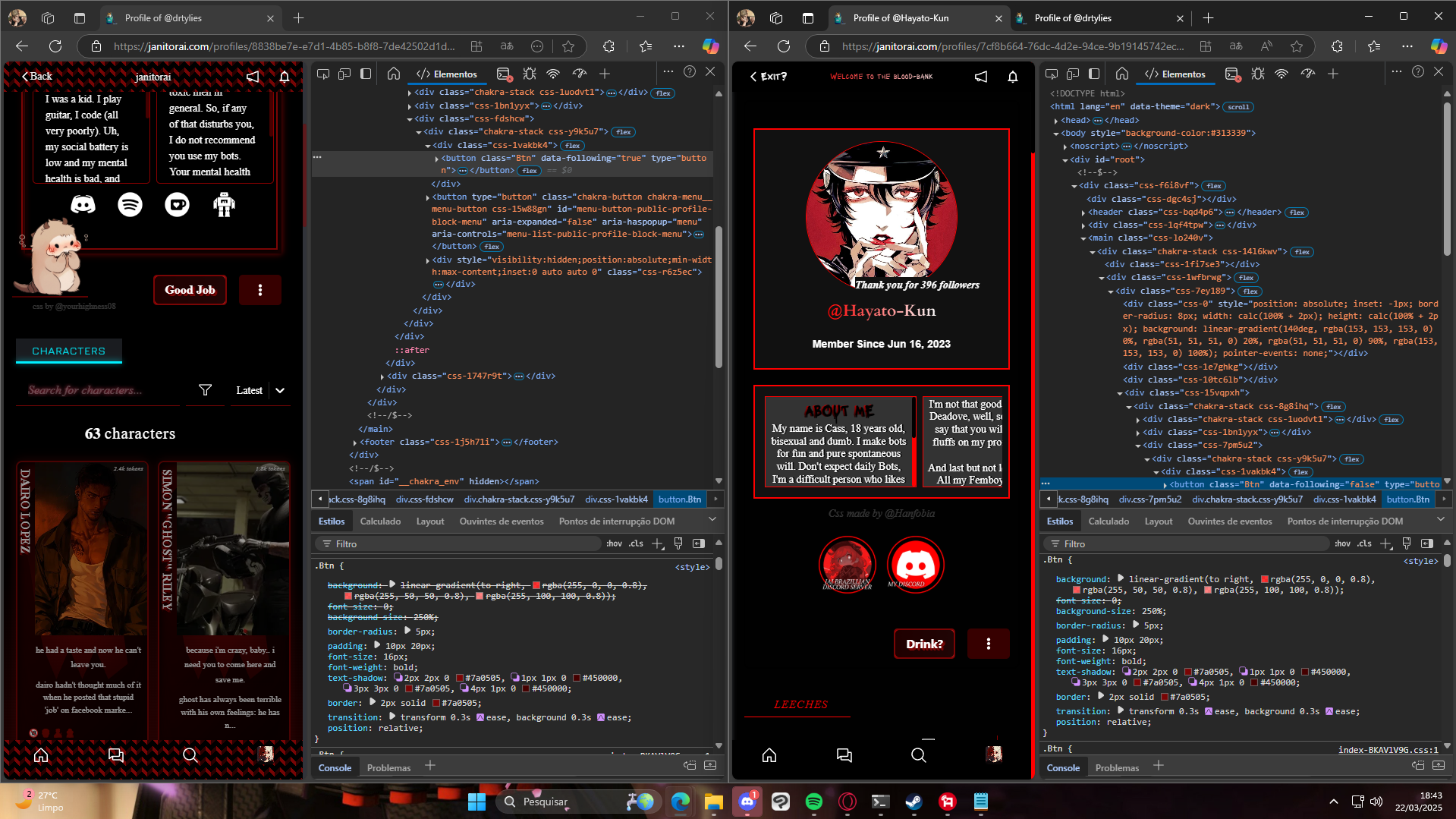The height and width of the screenshot is (819, 1456).
Task: Go to home in the drtylies page bottom bar
Action: tap(41, 754)
